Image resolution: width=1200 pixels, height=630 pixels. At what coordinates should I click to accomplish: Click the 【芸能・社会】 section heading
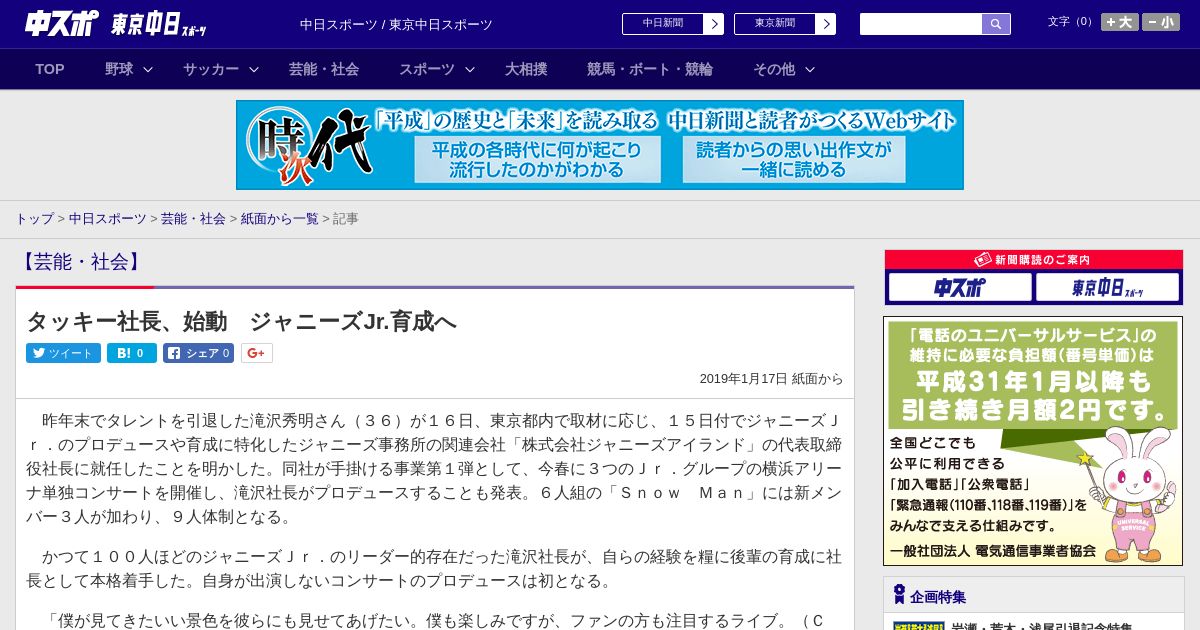coord(81,262)
